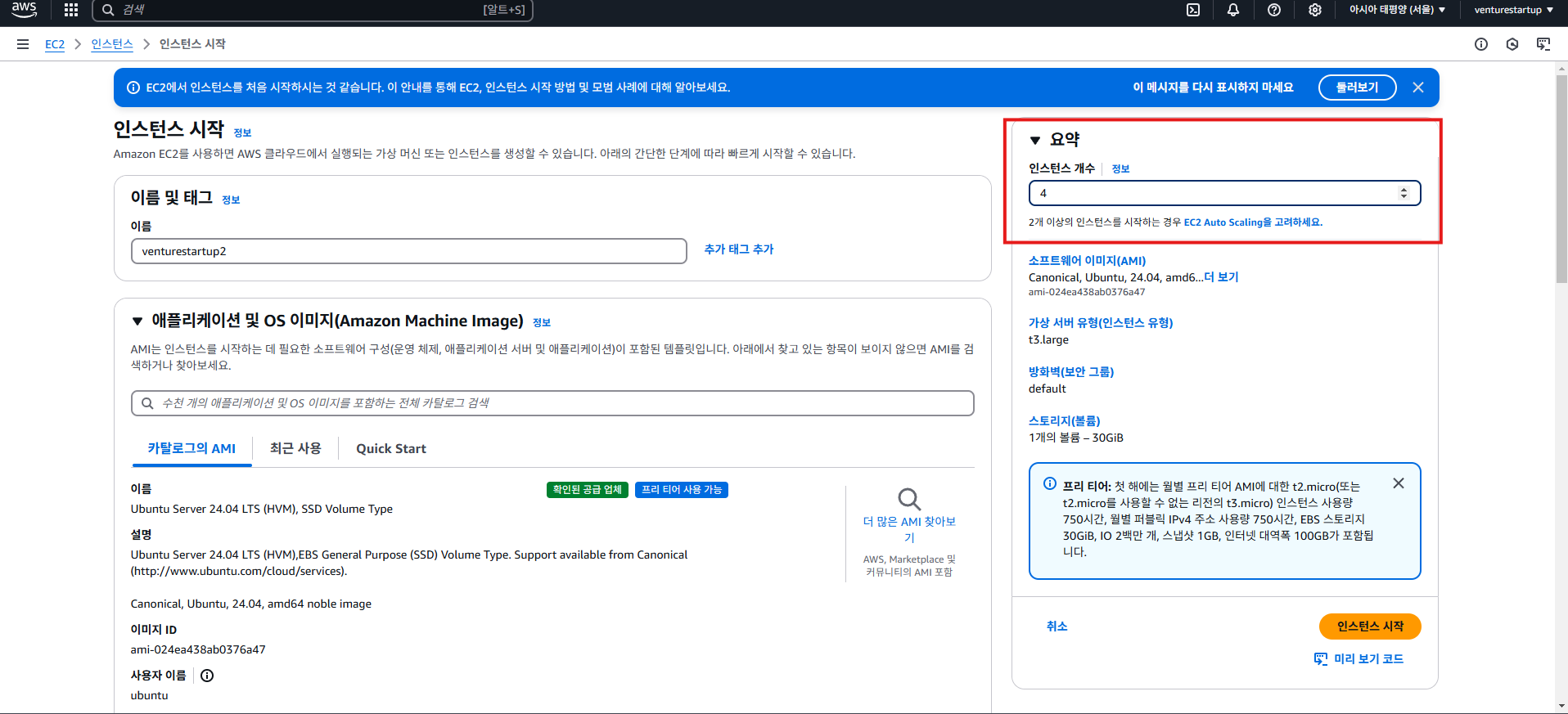The width and height of the screenshot is (1568, 714).
Task: Click 정보 link next to 인스턴스 개수
Action: tap(1120, 169)
